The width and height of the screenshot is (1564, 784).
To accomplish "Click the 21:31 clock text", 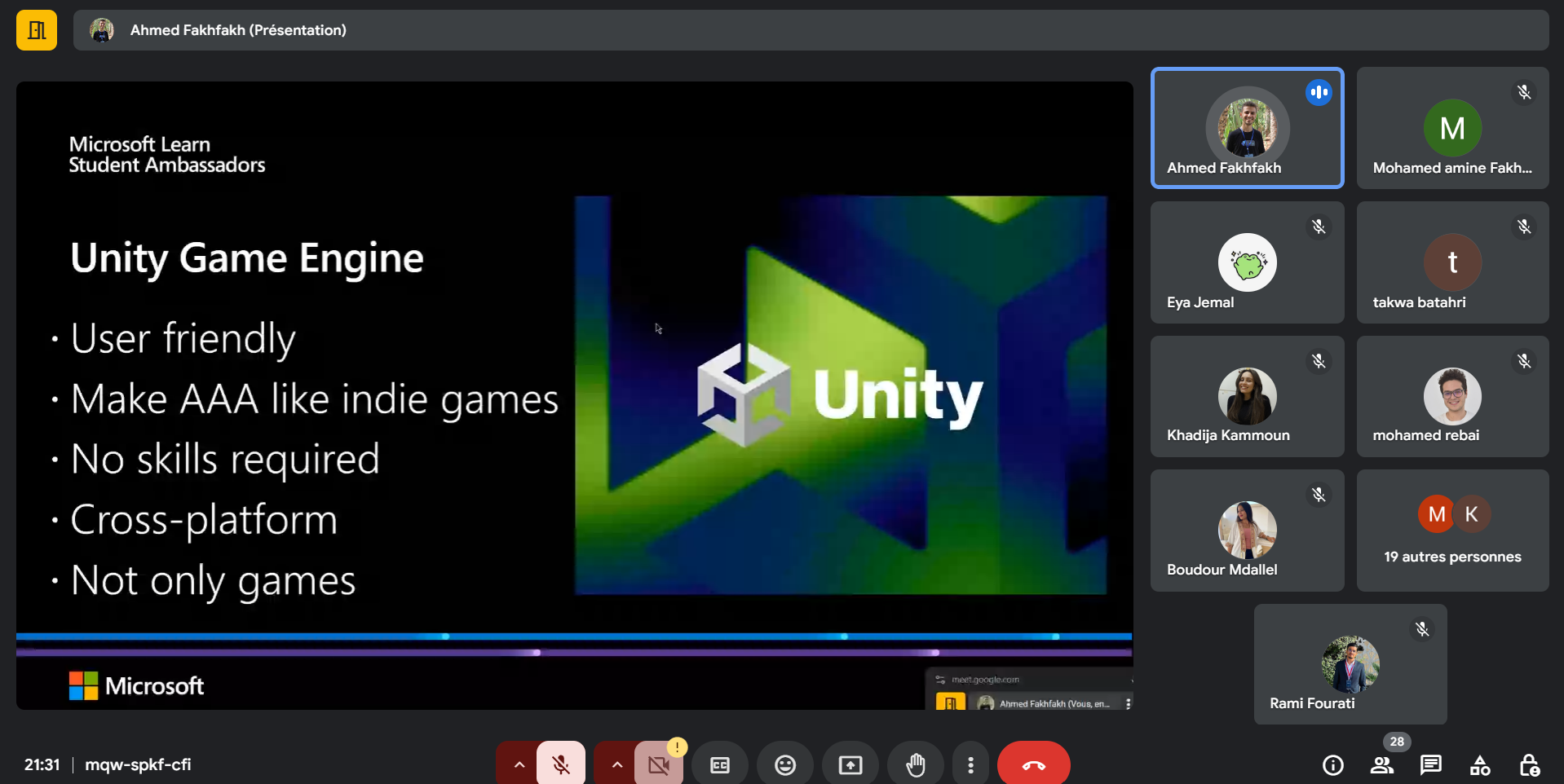I will tap(42, 764).
